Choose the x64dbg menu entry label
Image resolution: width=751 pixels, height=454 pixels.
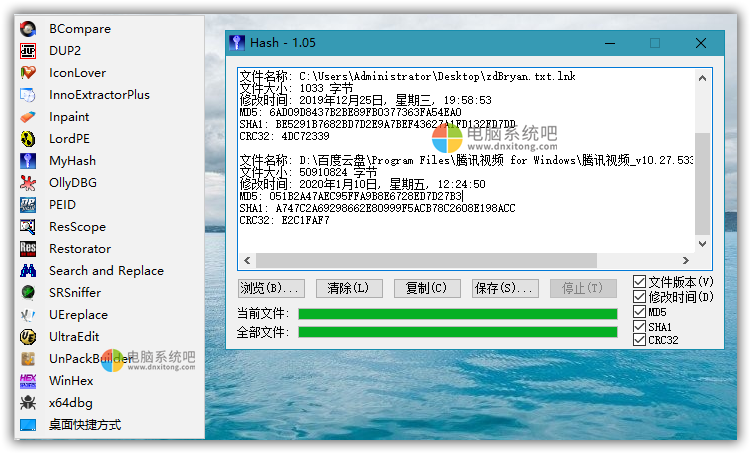click(x=71, y=403)
